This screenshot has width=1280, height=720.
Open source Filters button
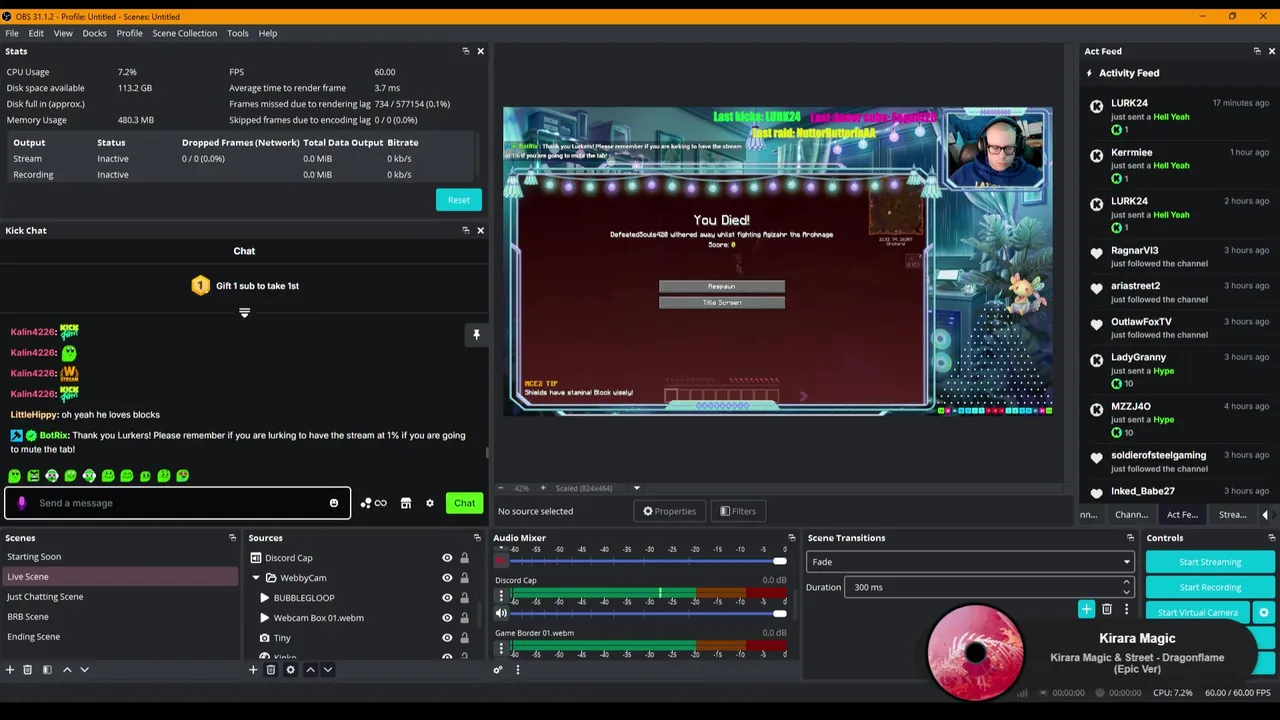coord(738,511)
